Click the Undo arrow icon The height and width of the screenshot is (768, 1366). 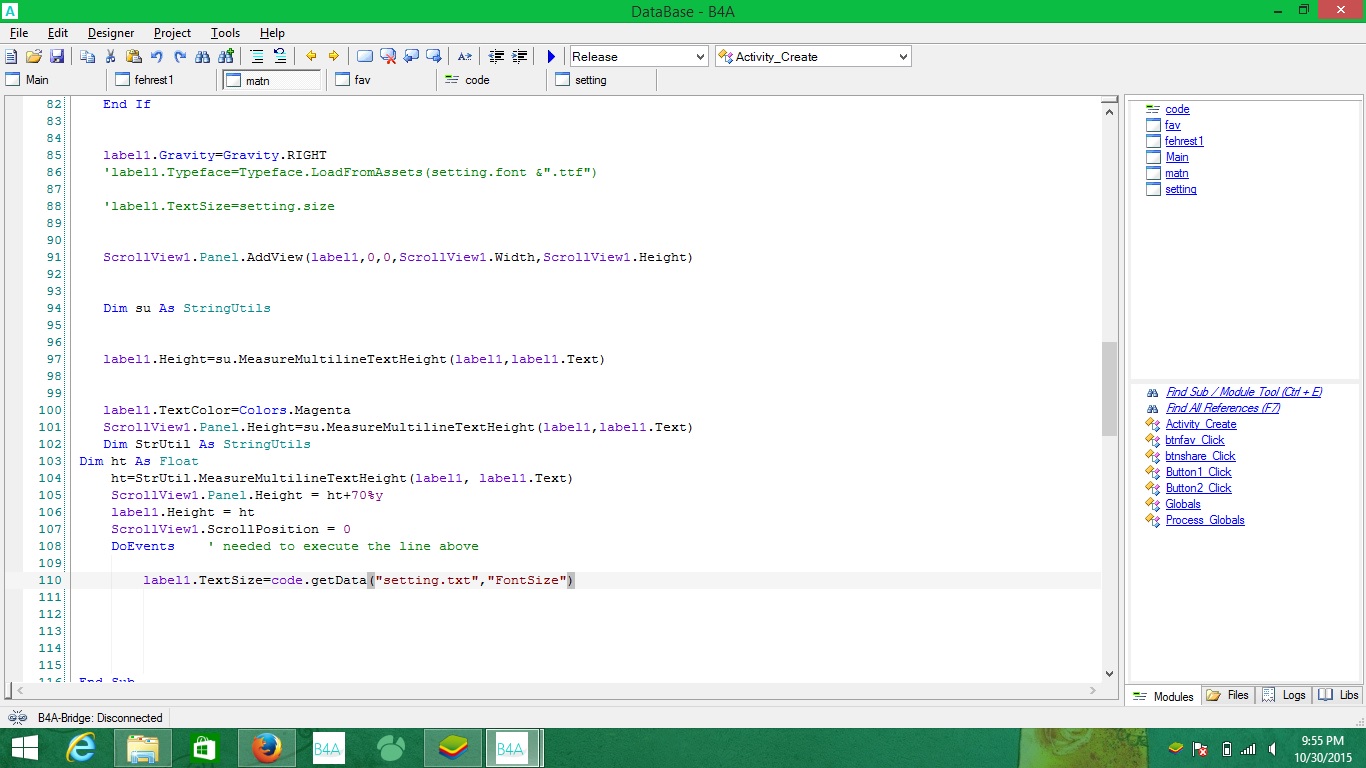157,57
